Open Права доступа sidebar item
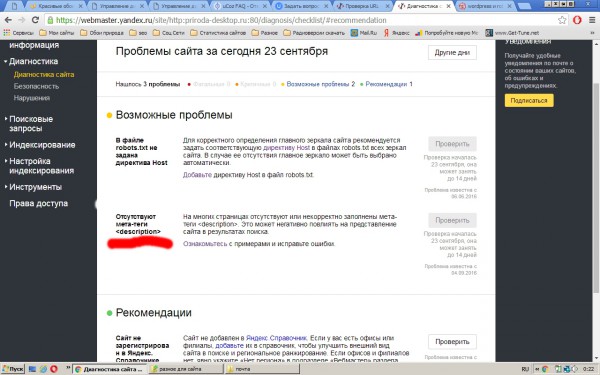 point(38,204)
